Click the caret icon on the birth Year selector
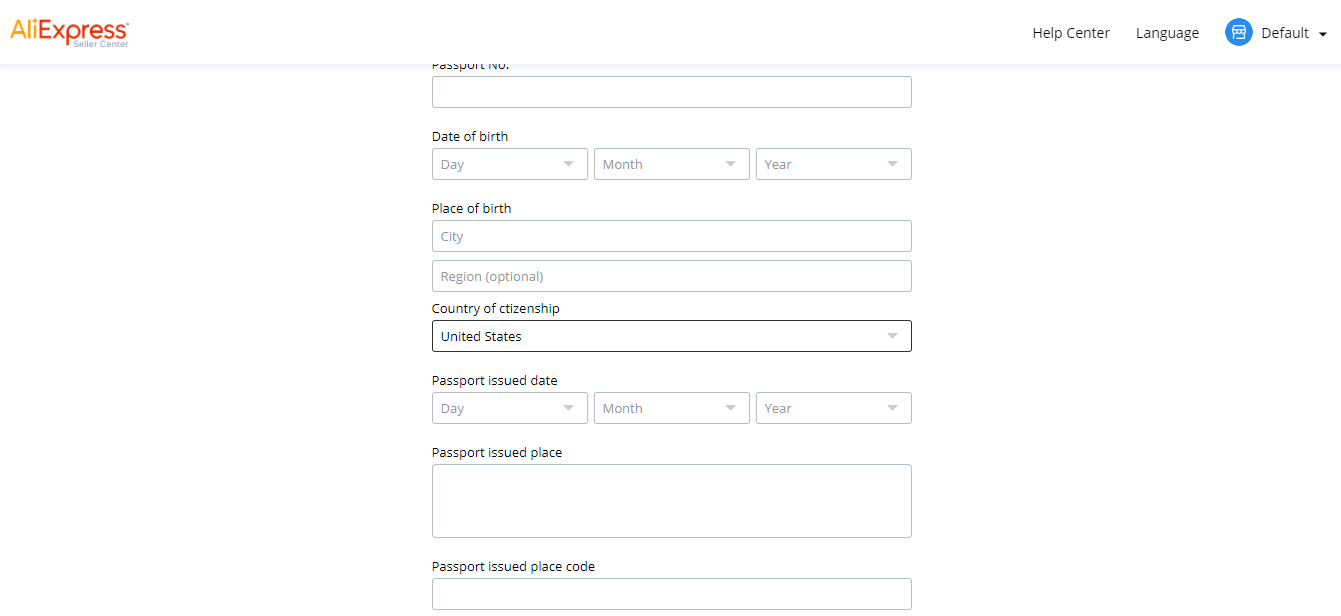Image resolution: width=1341 pixels, height=616 pixels. pos(892,164)
